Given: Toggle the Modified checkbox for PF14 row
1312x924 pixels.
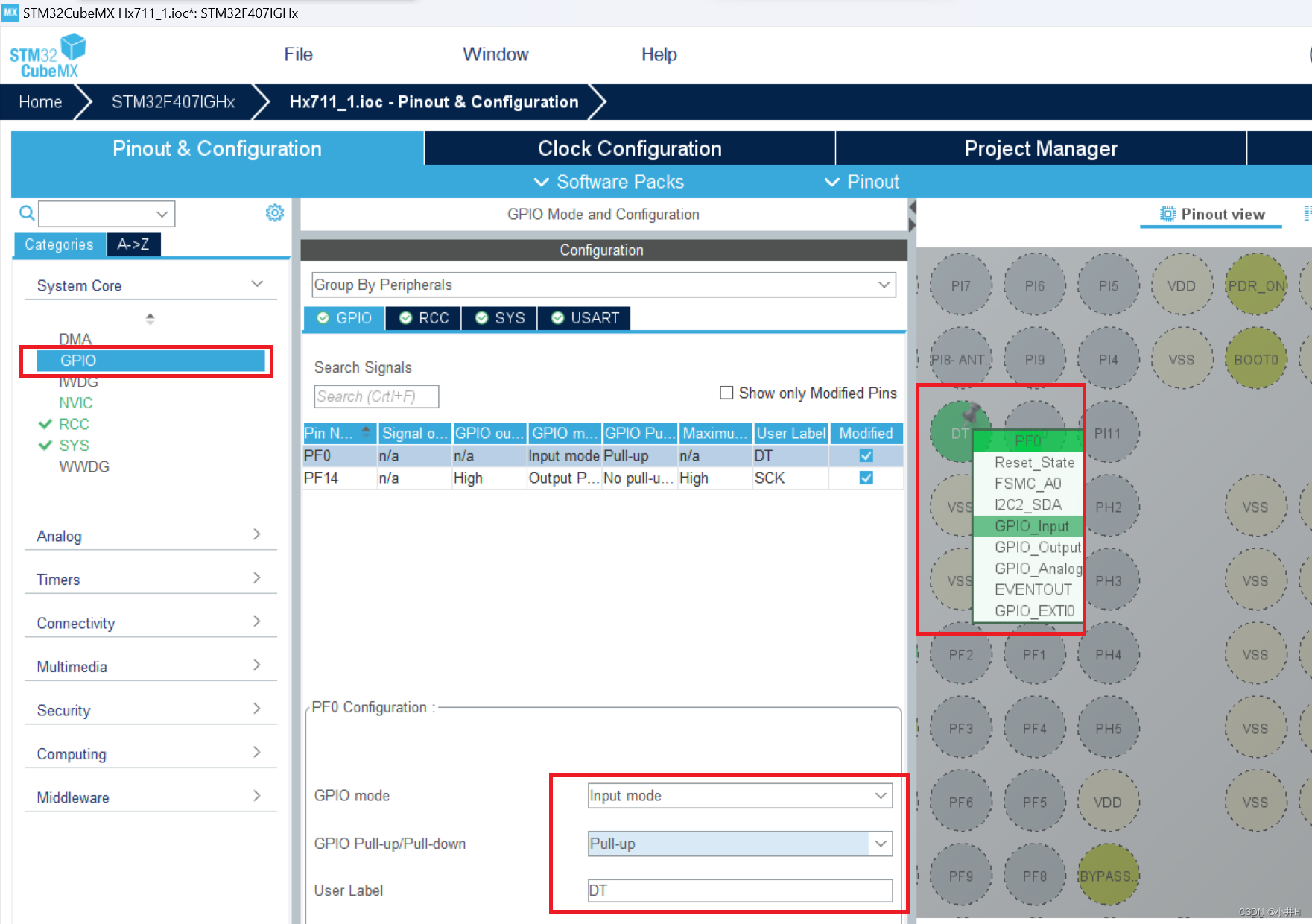Looking at the screenshot, I should (x=866, y=478).
